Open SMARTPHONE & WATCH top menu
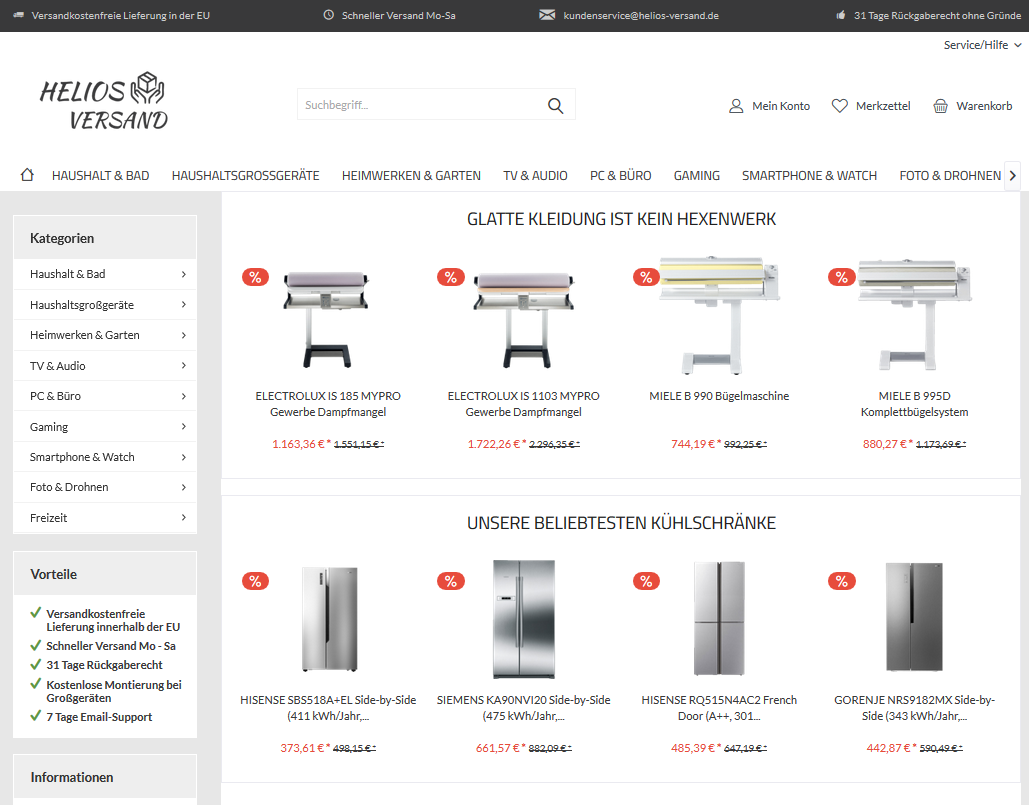Image resolution: width=1029 pixels, height=805 pixels. pos(809,176)
